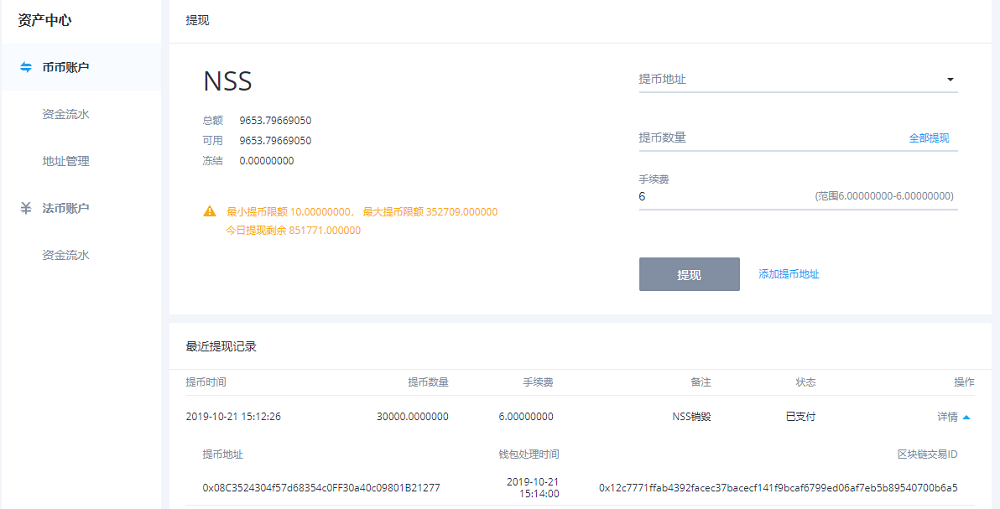Click the orange warning triangle icon
The image size is (1000, 509).
tap(209, 211)
